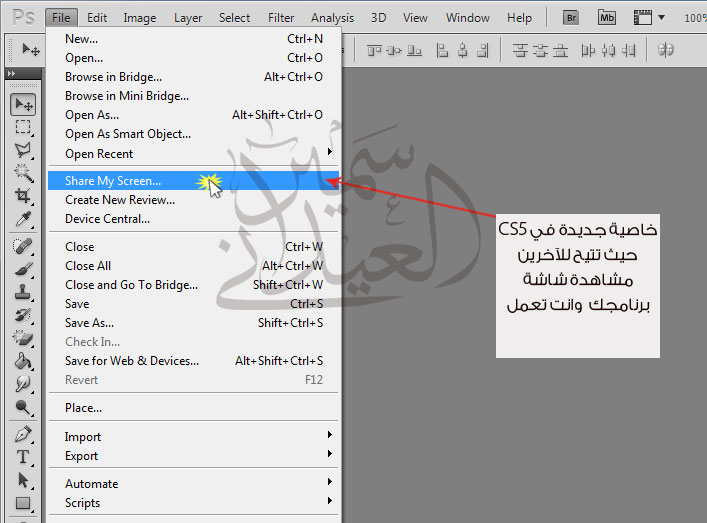Viewport: 707px width, 523px height.
Task: Click the Distribute right edges icon
Action: 629,50
